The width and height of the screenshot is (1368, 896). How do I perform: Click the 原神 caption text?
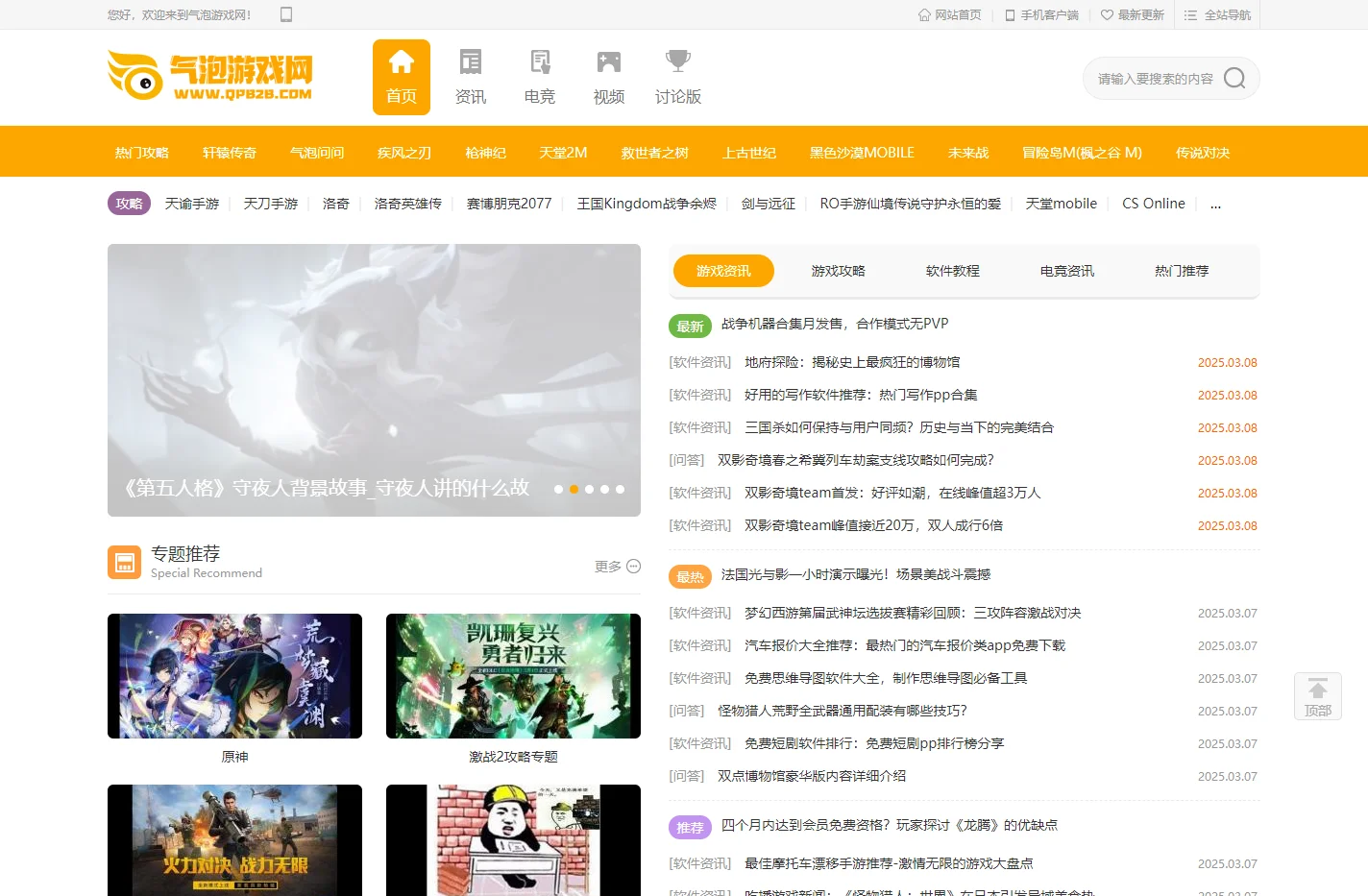(234, 757)
